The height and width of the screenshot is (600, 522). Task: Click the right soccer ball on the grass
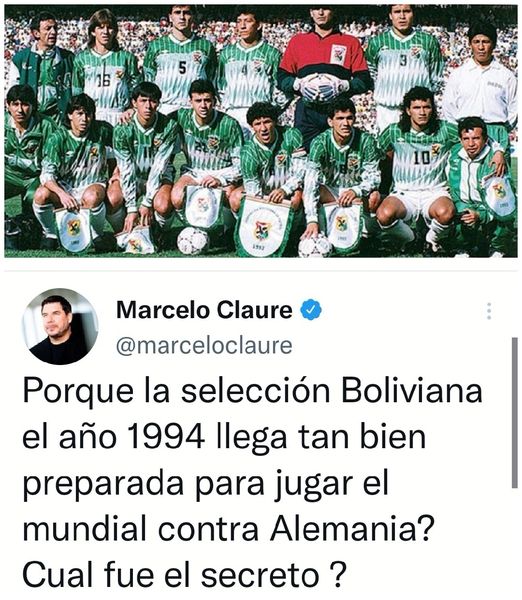point(315,246)
